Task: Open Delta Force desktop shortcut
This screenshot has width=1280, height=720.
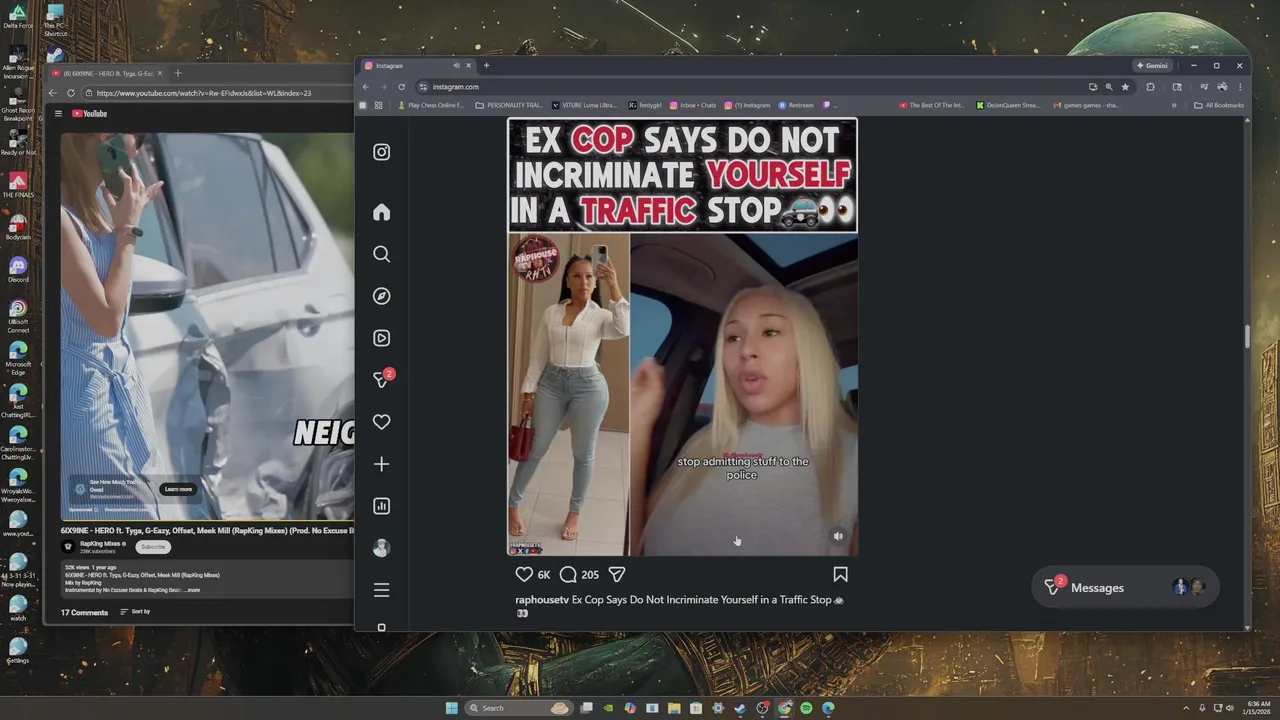Action: [18, 16]
